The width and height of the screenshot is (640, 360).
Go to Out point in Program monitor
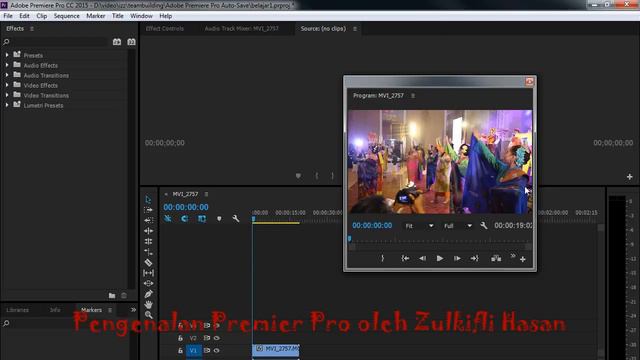(474, 258)
